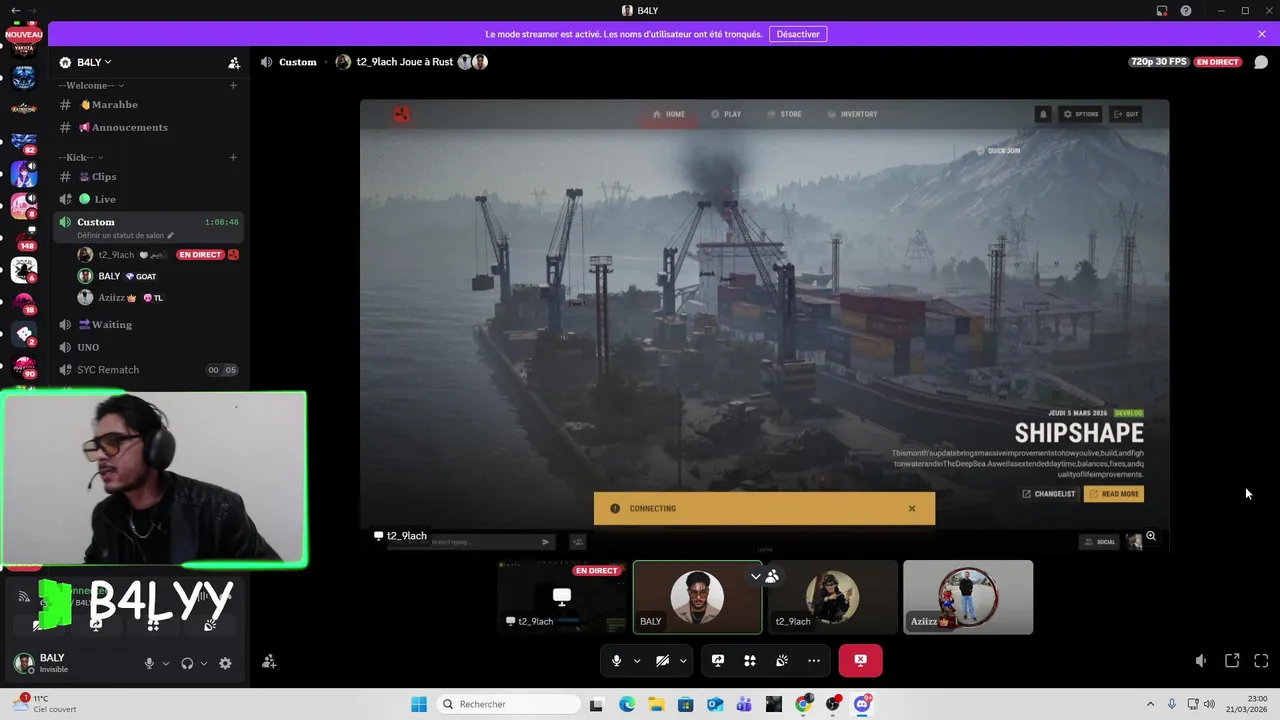Adjust stream volume speaker icon

(x=1201, y=661)
